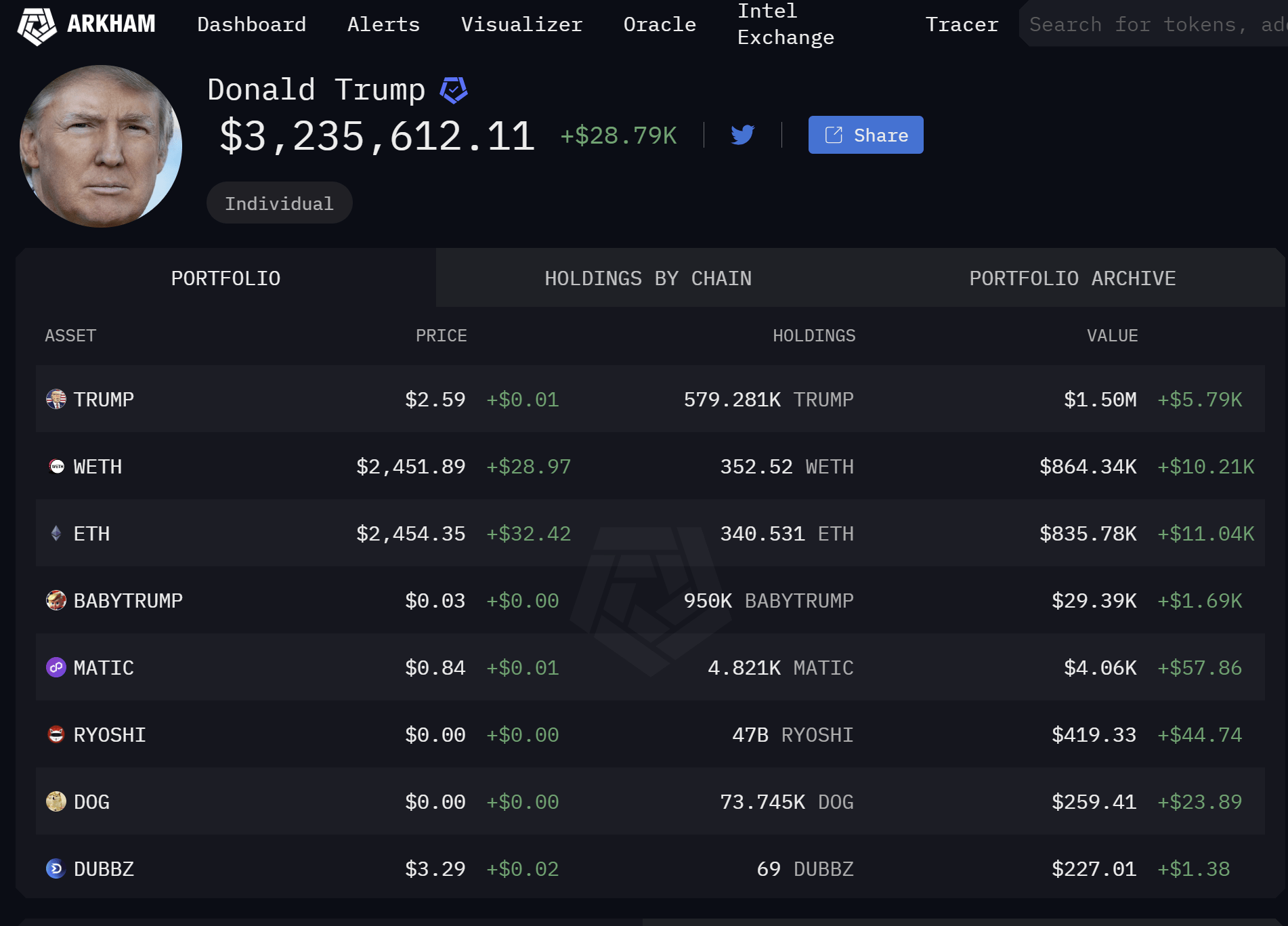Click the token search field
This screenshot has height=926, width=1288.
(1151, 24)
